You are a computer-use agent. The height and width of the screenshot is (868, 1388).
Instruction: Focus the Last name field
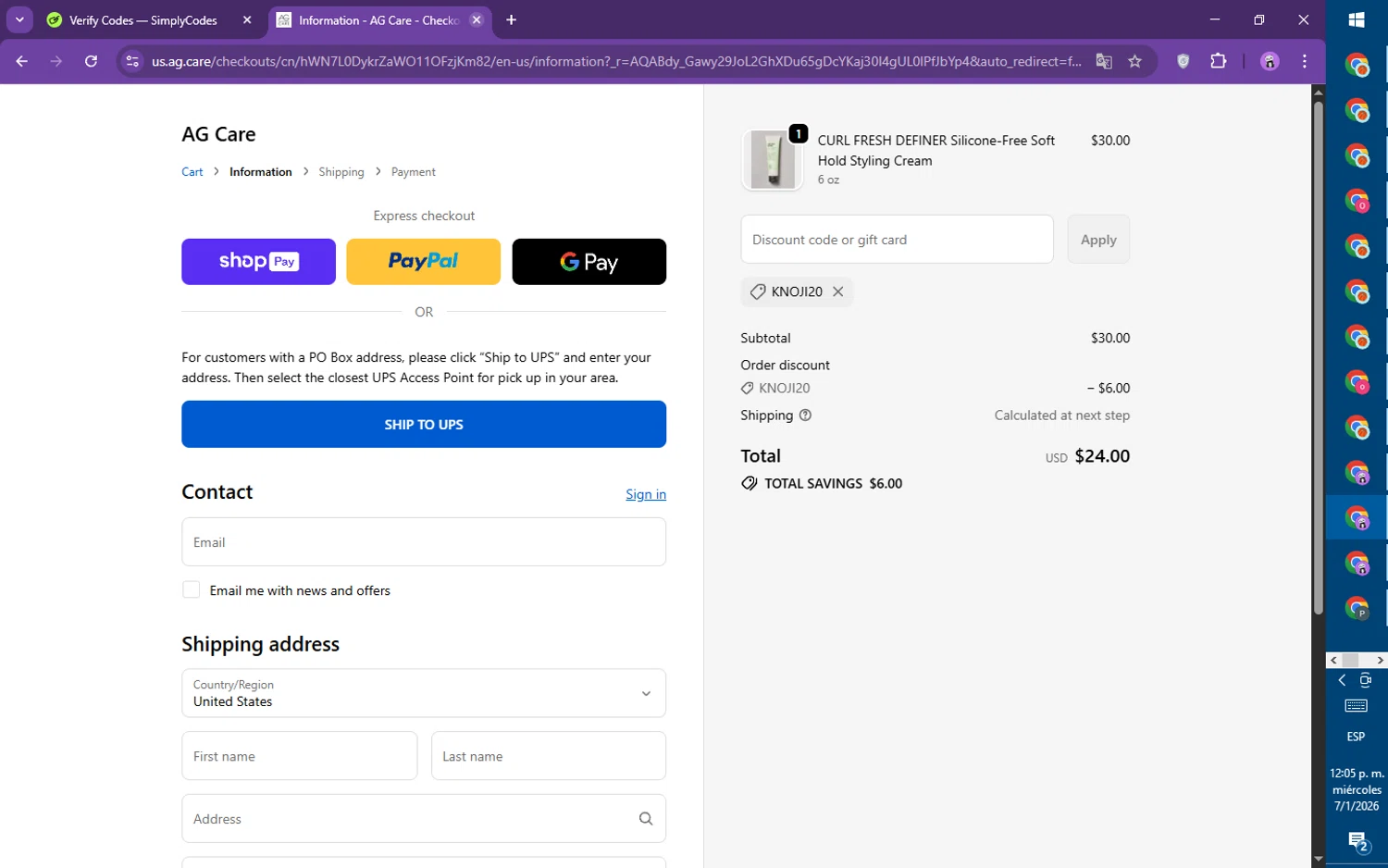tap(549, 756)
